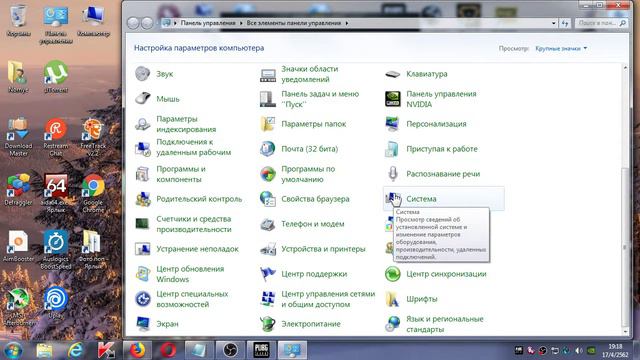The image size is (640, 360).
Task: Click the address bar refresh button
Action: (x=565, y=23)
